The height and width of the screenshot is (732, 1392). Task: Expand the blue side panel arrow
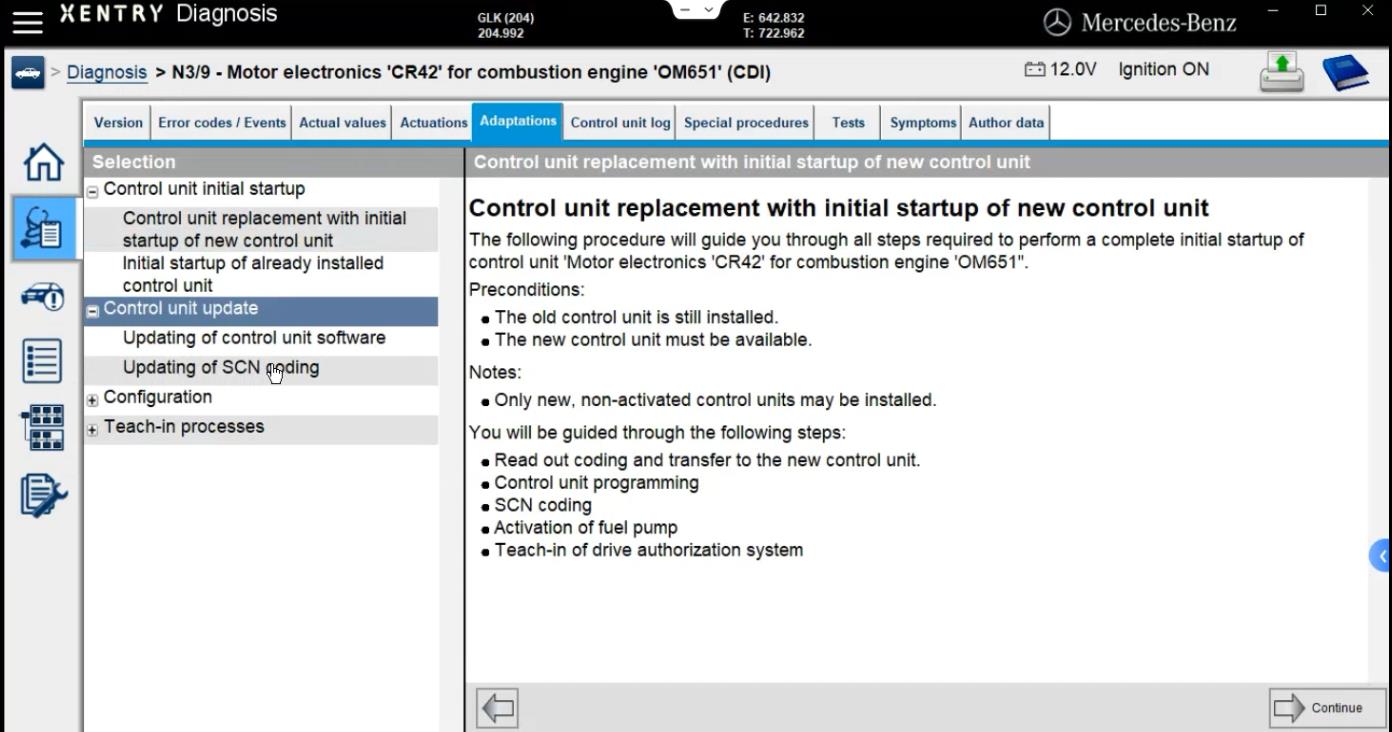click(1381, 556)
